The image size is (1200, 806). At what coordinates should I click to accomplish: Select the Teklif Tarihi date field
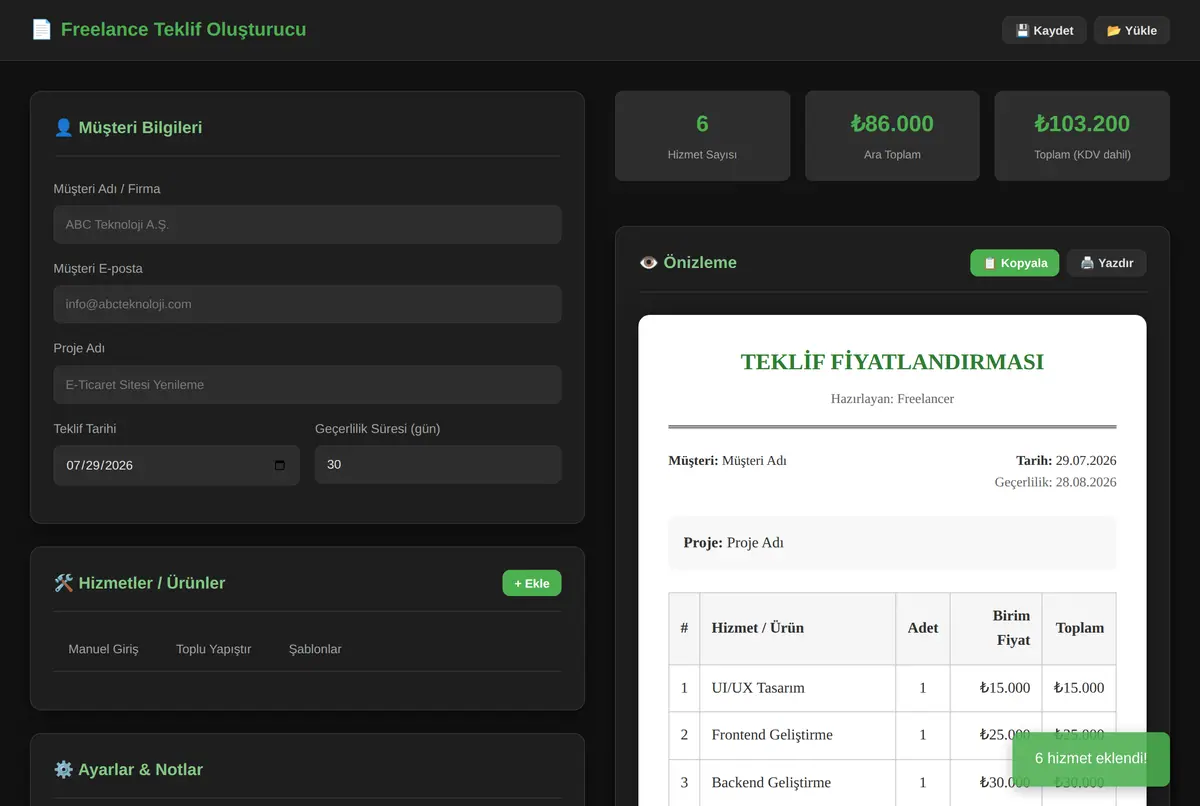tap(176, 465)
